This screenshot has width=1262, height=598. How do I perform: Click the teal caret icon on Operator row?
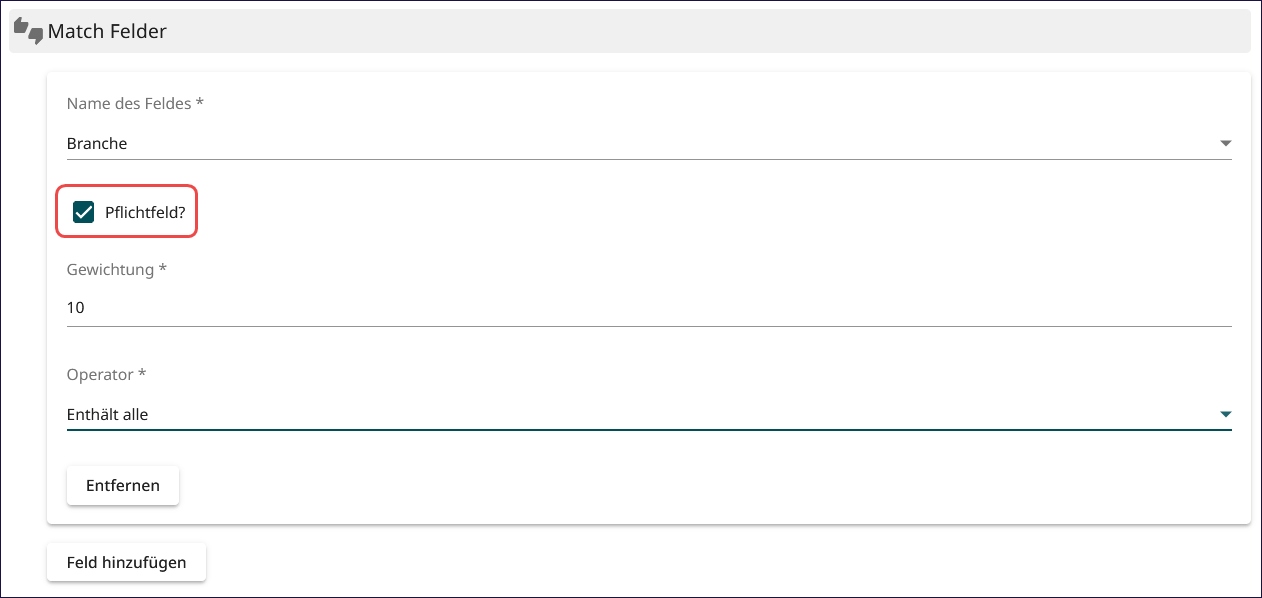point(1225,414)
